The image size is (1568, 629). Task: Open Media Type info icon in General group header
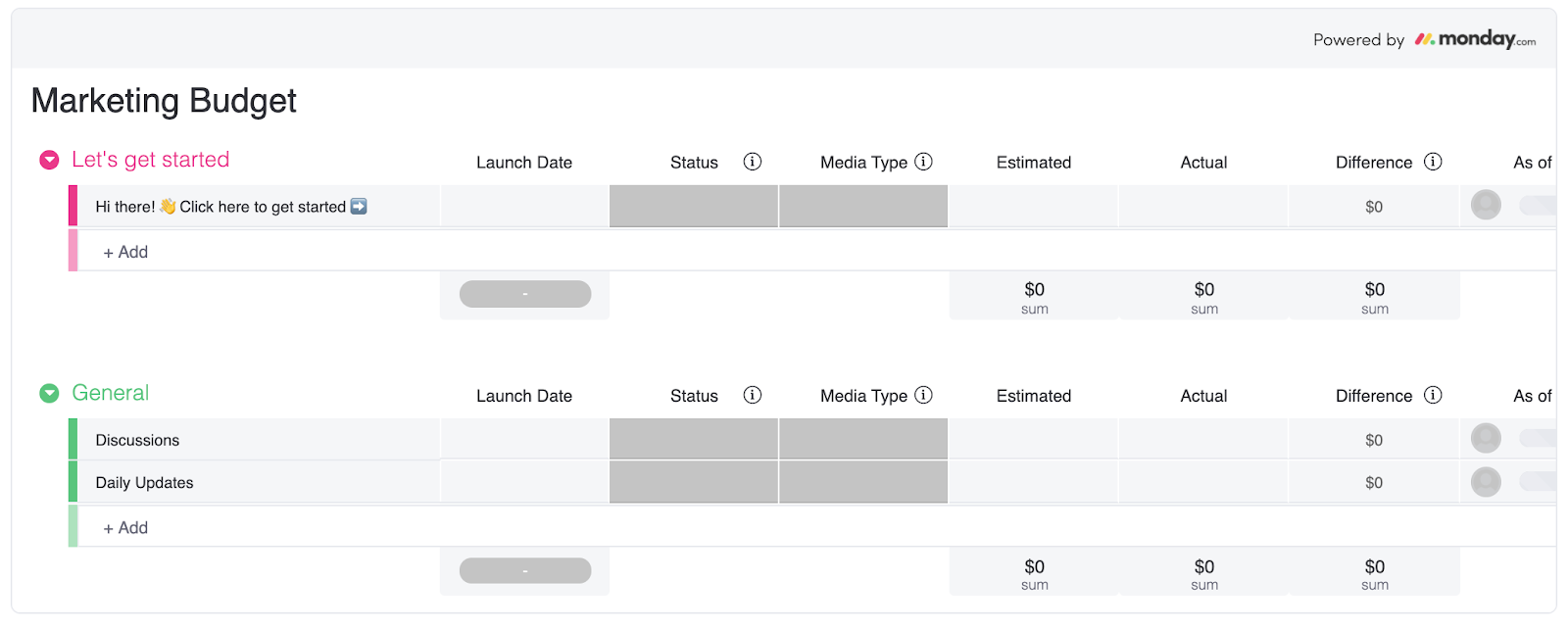(923, 395)
